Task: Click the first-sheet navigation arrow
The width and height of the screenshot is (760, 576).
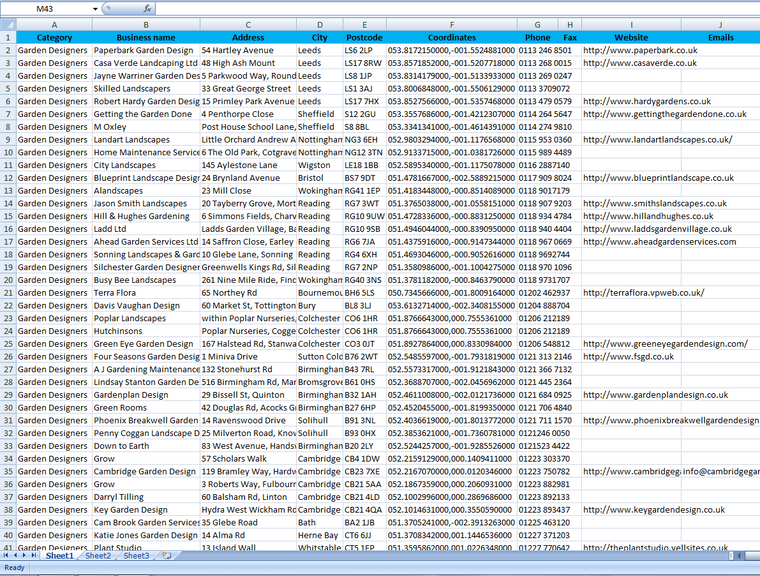Action: 6,555
